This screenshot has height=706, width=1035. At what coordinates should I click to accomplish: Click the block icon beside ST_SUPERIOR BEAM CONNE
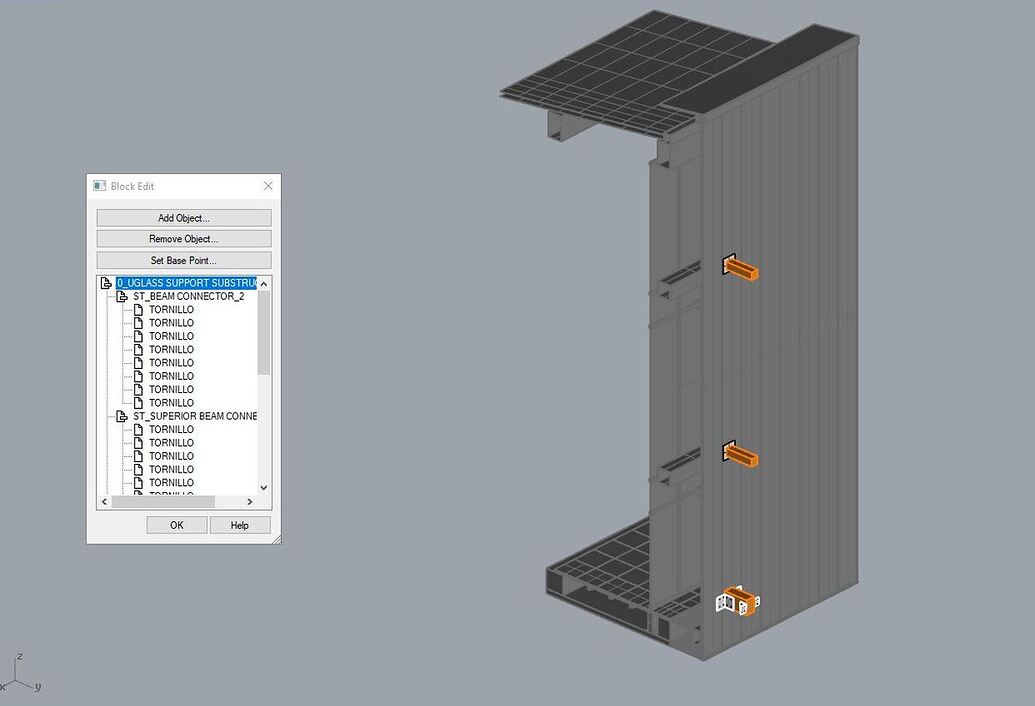120,416
